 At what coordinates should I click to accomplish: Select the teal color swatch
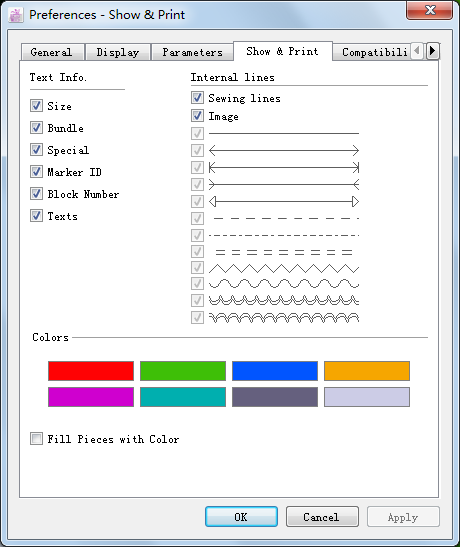tap(183, 397)
